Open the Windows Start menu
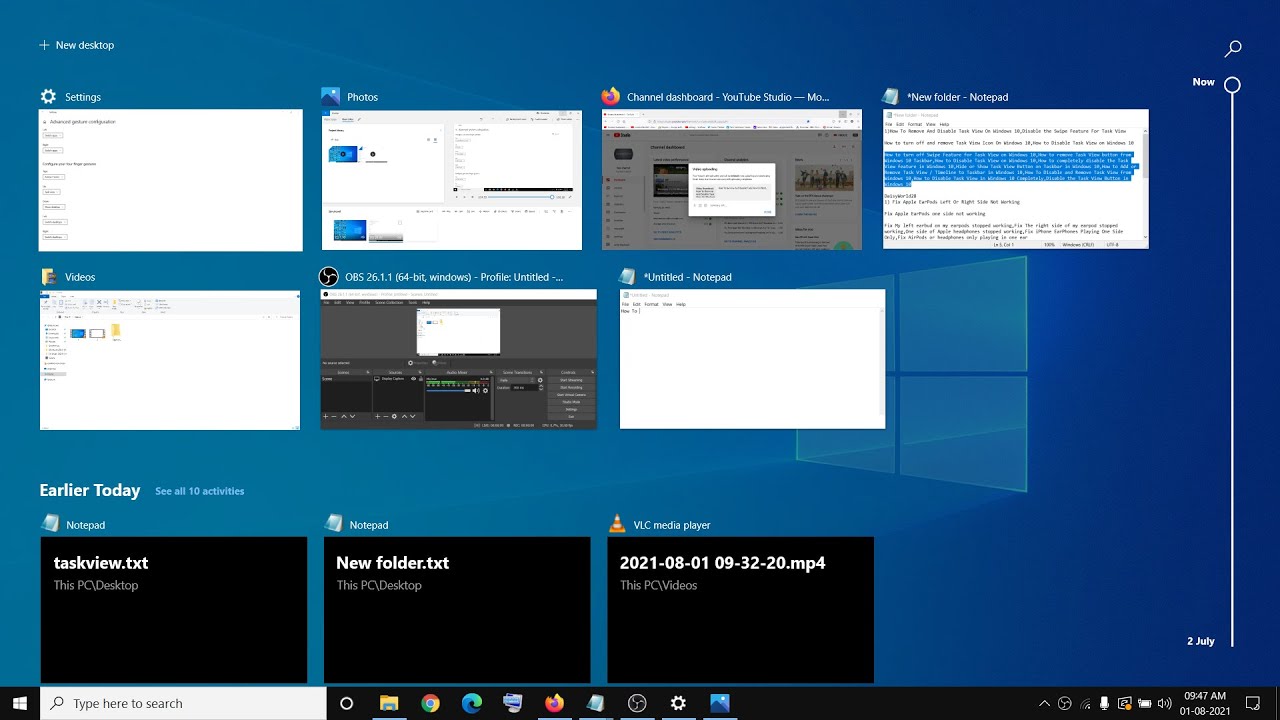This screenshot has height=720, width=1280. 19,703
